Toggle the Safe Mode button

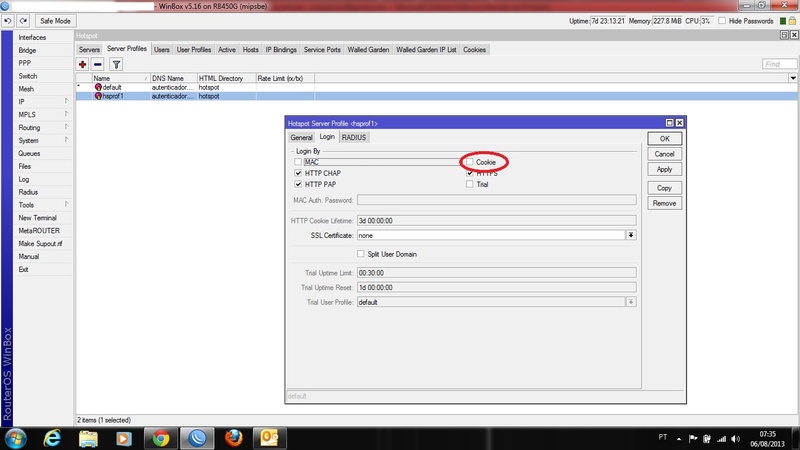(55, 21)
